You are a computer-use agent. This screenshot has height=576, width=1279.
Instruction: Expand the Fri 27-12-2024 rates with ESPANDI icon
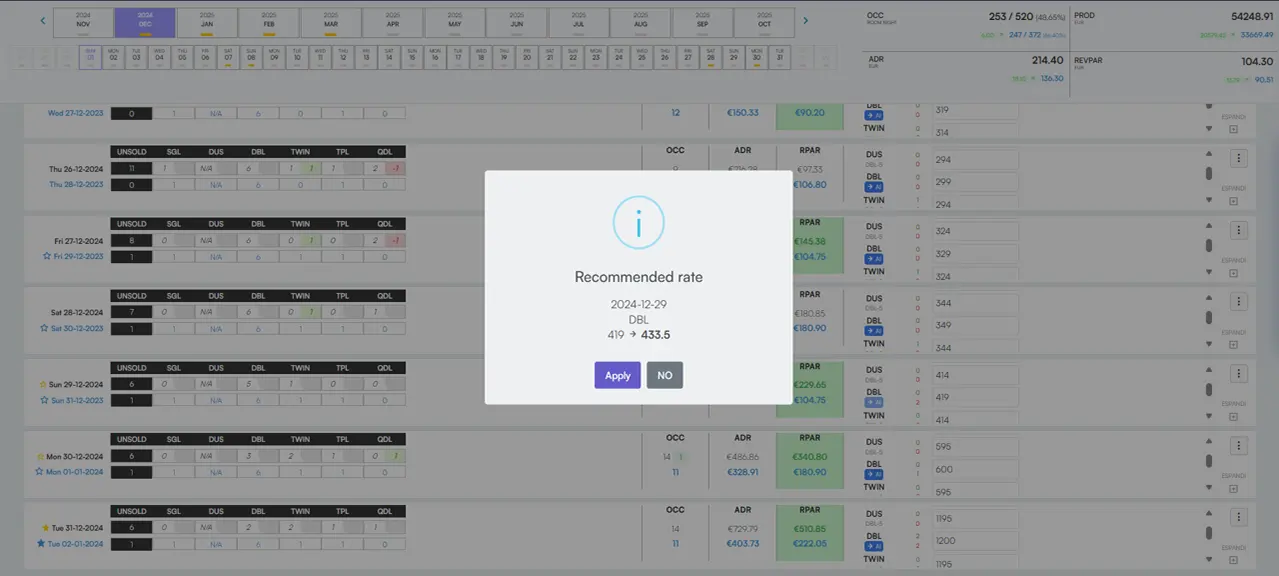[1233, 273]
